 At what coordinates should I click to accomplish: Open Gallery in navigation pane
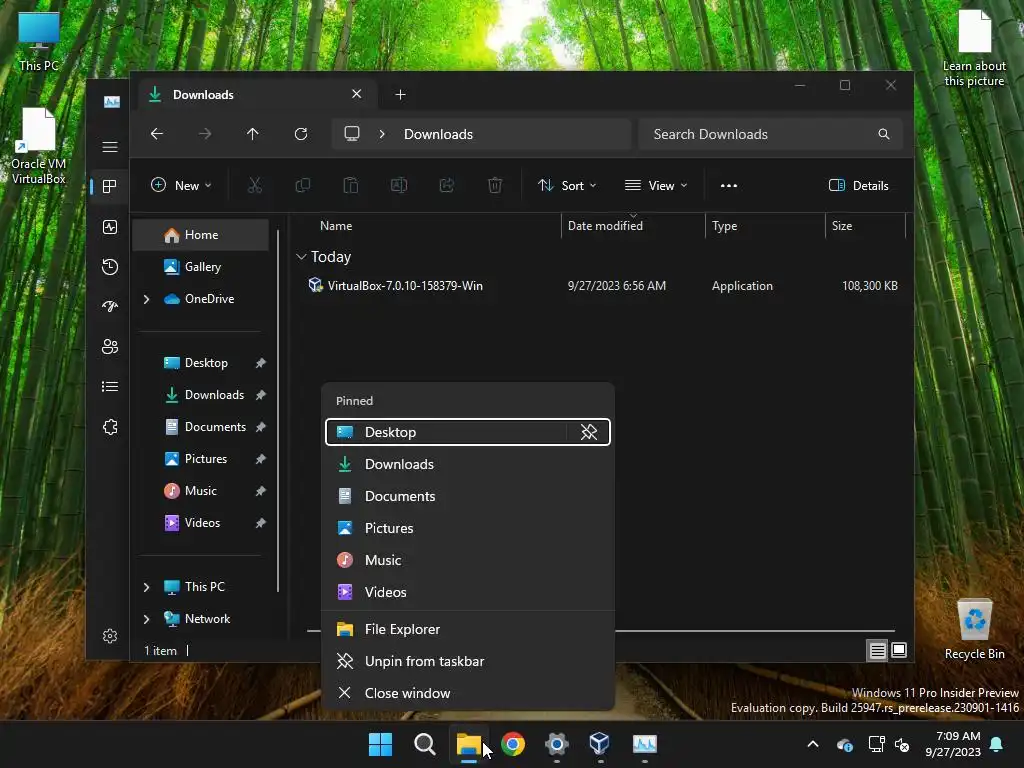coord(201,267)
